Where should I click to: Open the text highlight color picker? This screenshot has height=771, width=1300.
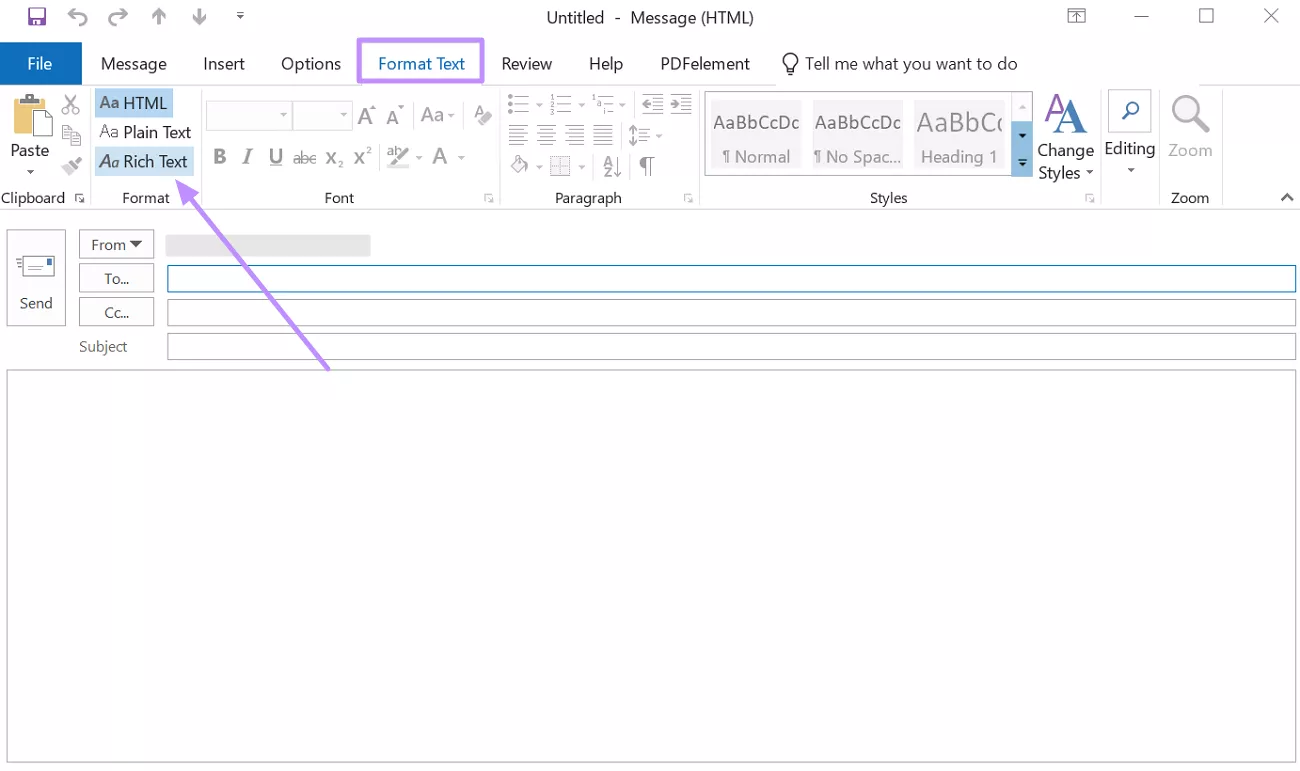[418, 157]
